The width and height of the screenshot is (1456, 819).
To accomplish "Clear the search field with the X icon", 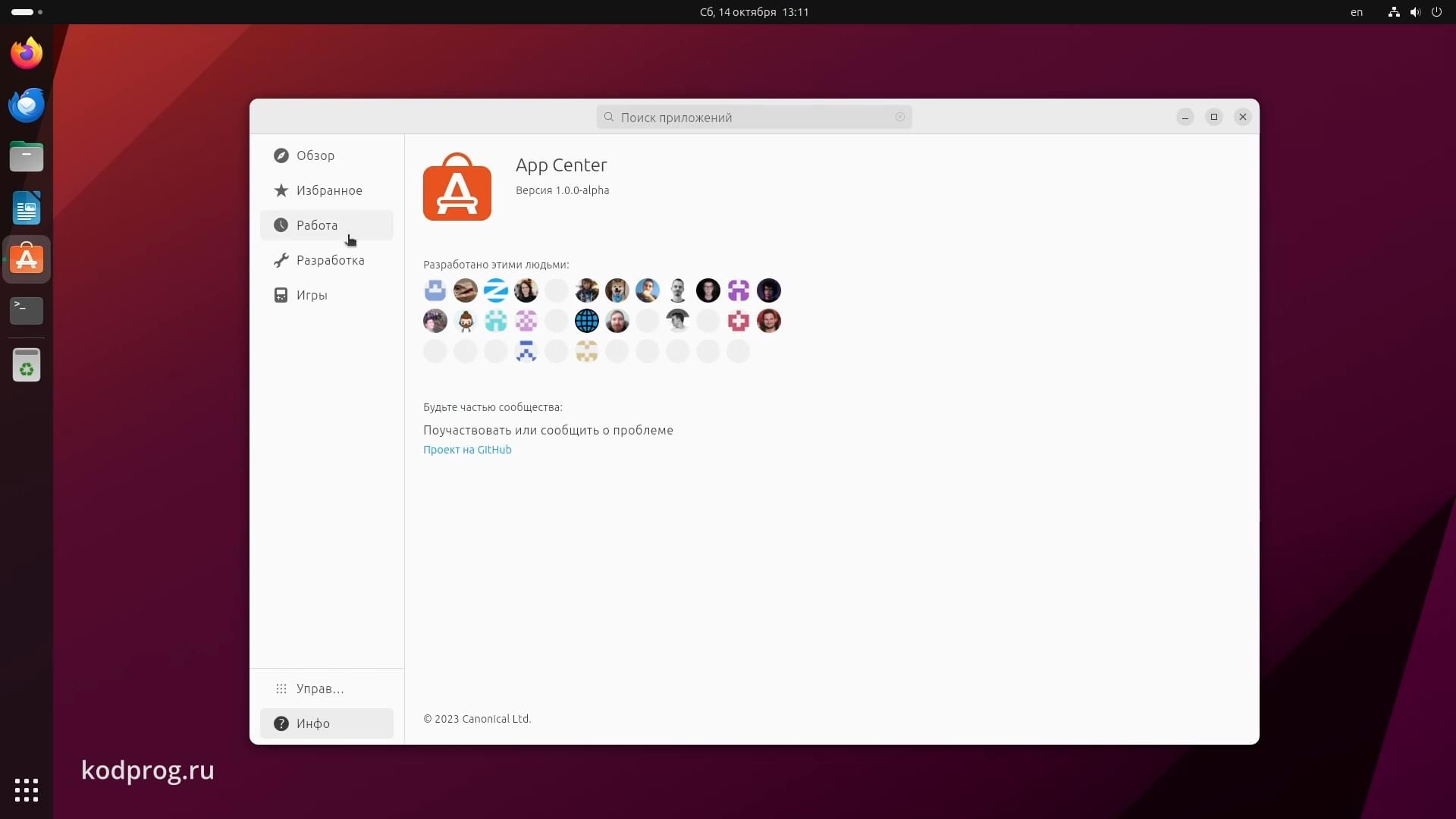I will click(900, 117).
